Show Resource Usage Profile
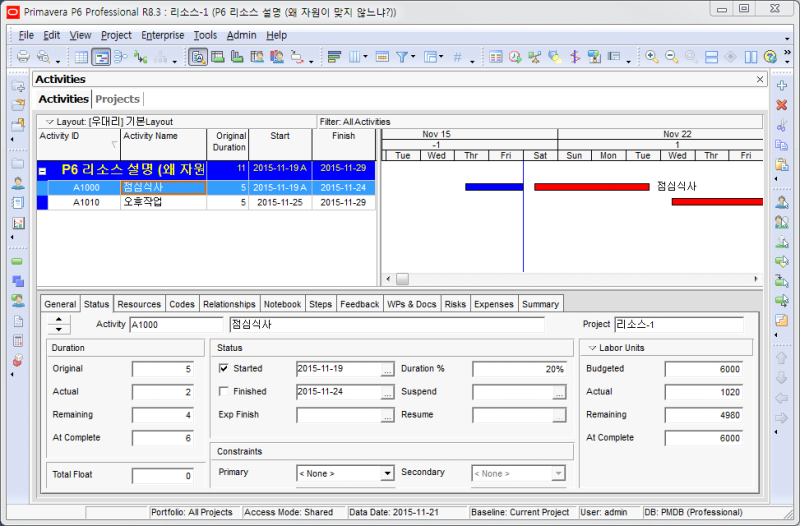This screenshot has height=526, width=800. coord(277,57)
